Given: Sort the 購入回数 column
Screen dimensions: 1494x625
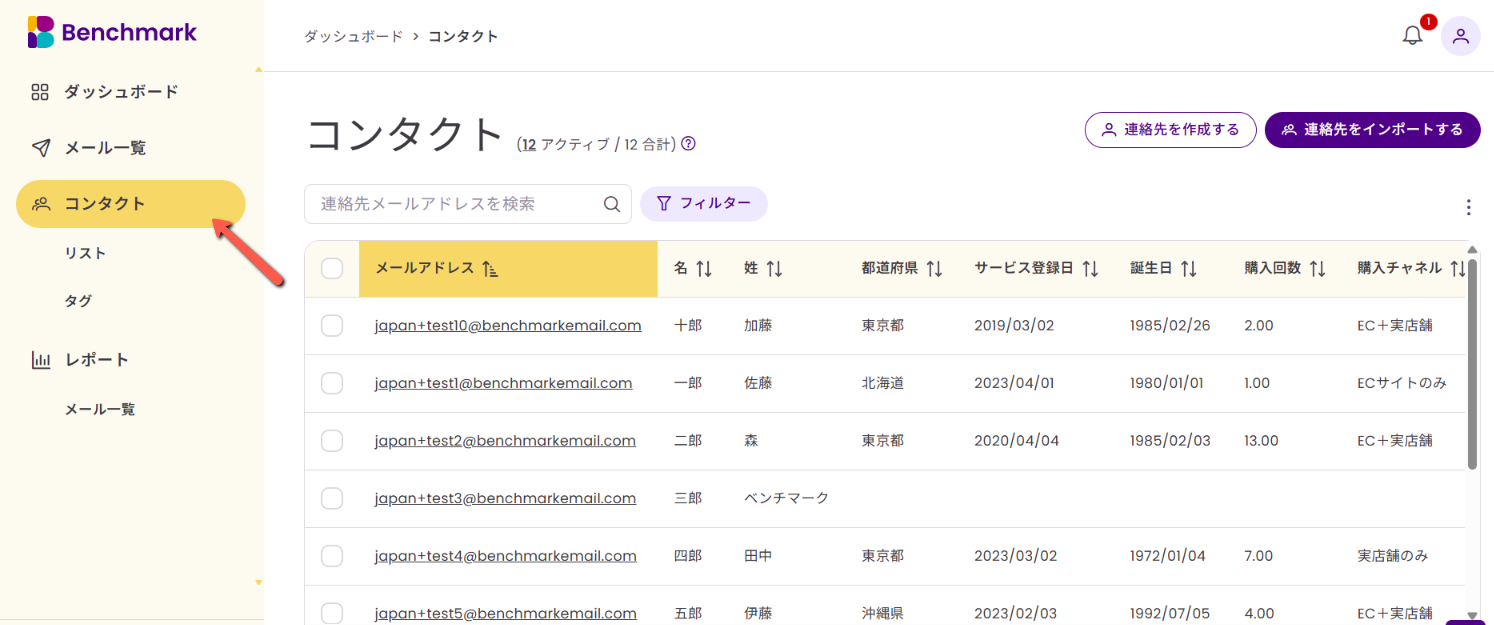Looking at the screenshot, I should tap(1317, 268).
